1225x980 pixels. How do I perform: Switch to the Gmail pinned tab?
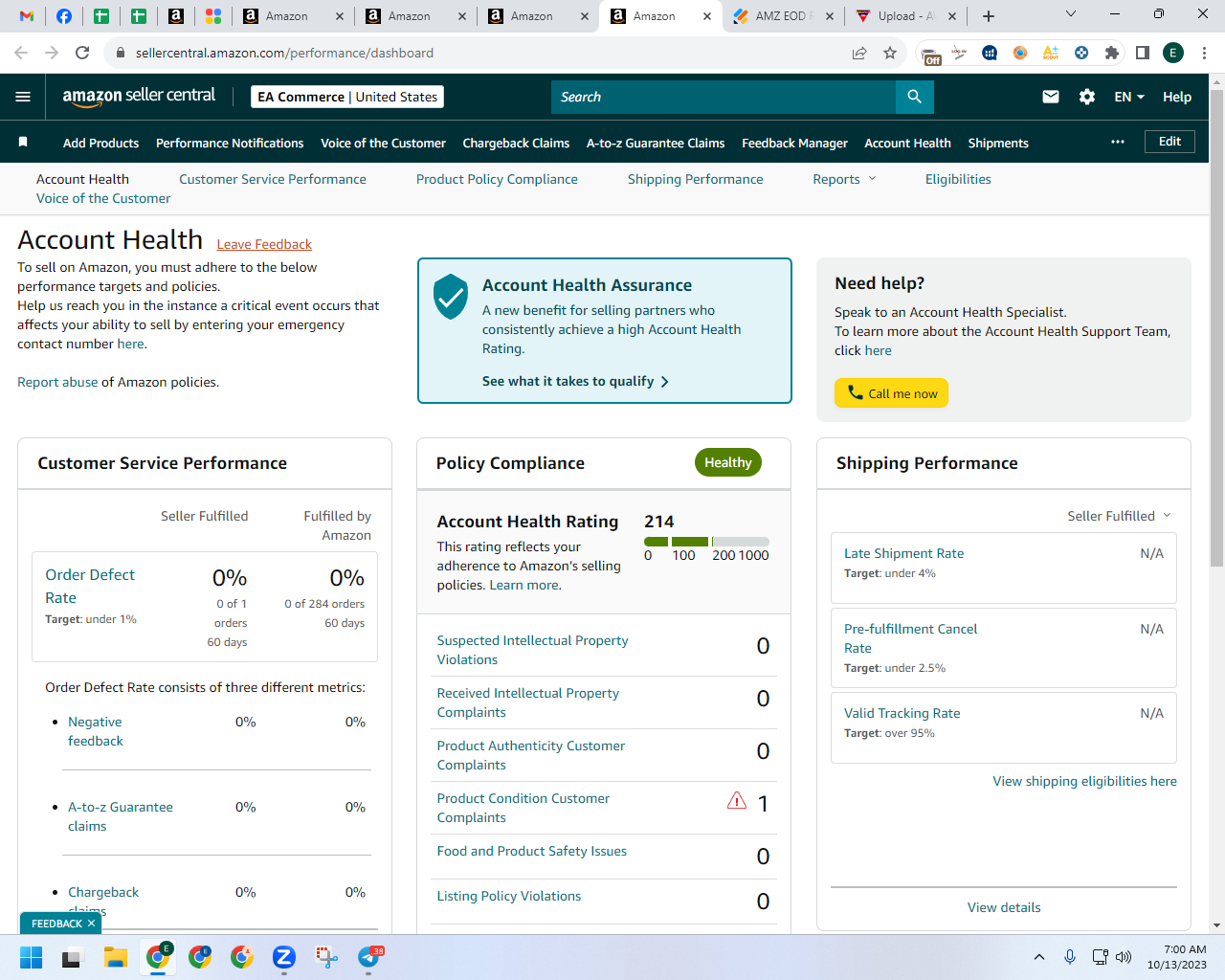[27, 16]
